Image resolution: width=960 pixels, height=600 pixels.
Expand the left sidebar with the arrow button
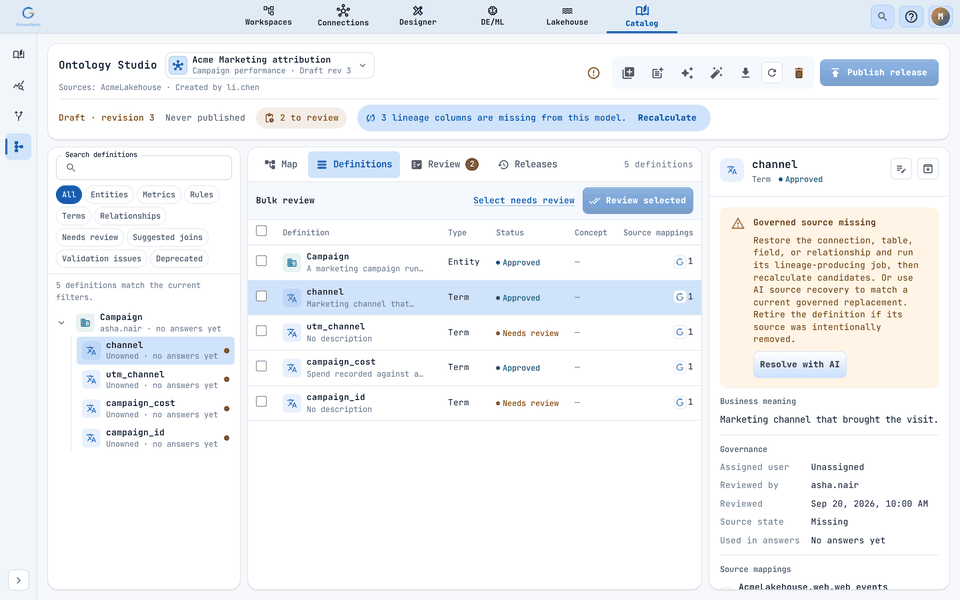(18, 580)
